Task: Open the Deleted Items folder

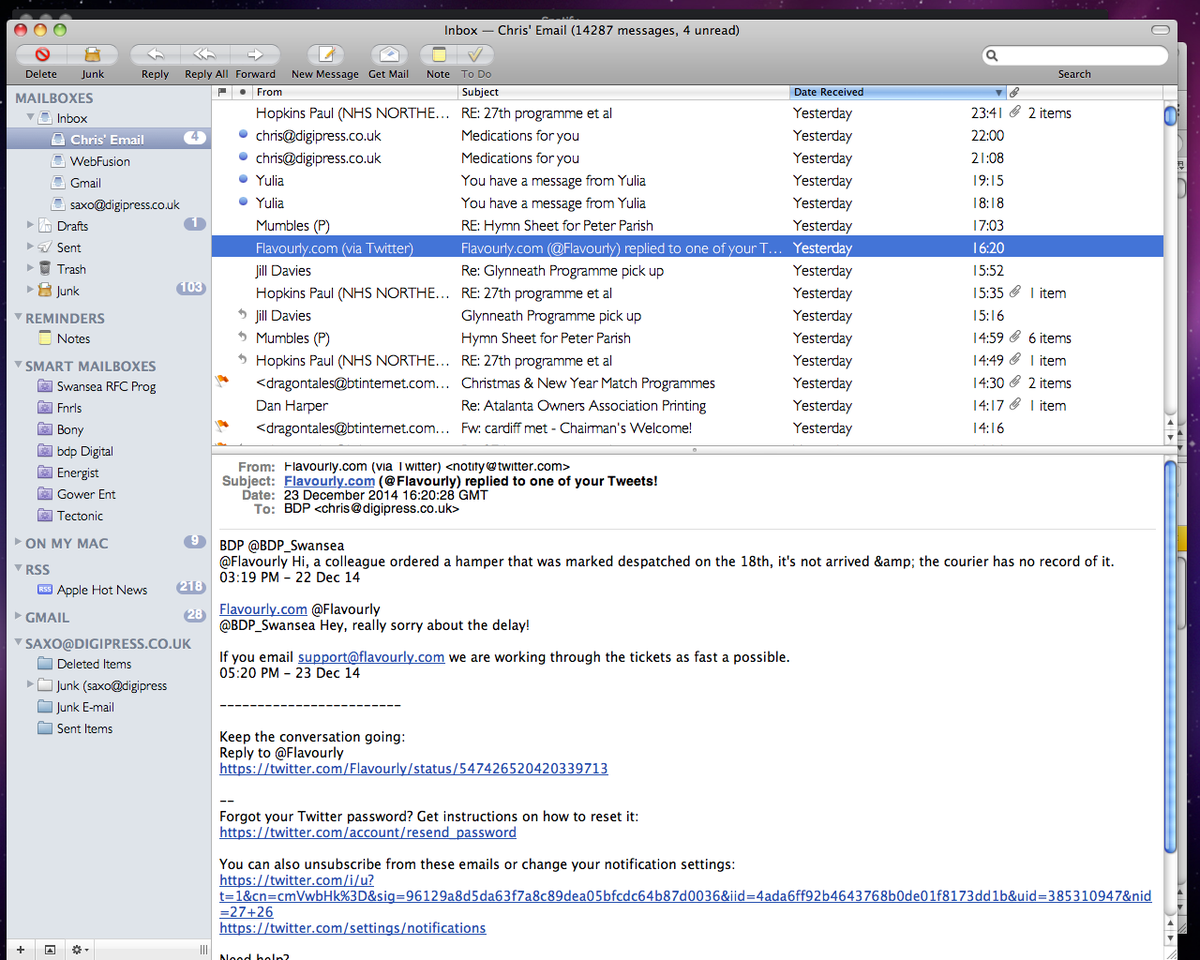Action: click(94, 664)
